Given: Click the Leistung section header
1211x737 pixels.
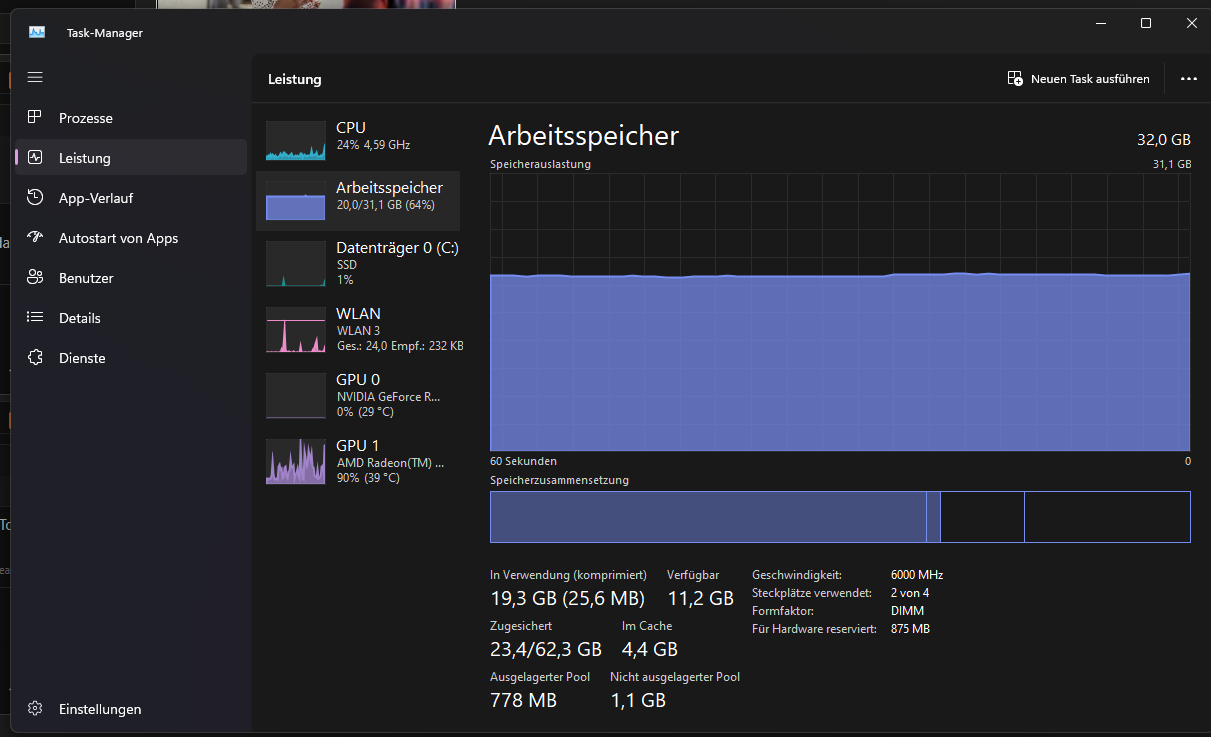Looking at the screenshot, I should point(295,79).
